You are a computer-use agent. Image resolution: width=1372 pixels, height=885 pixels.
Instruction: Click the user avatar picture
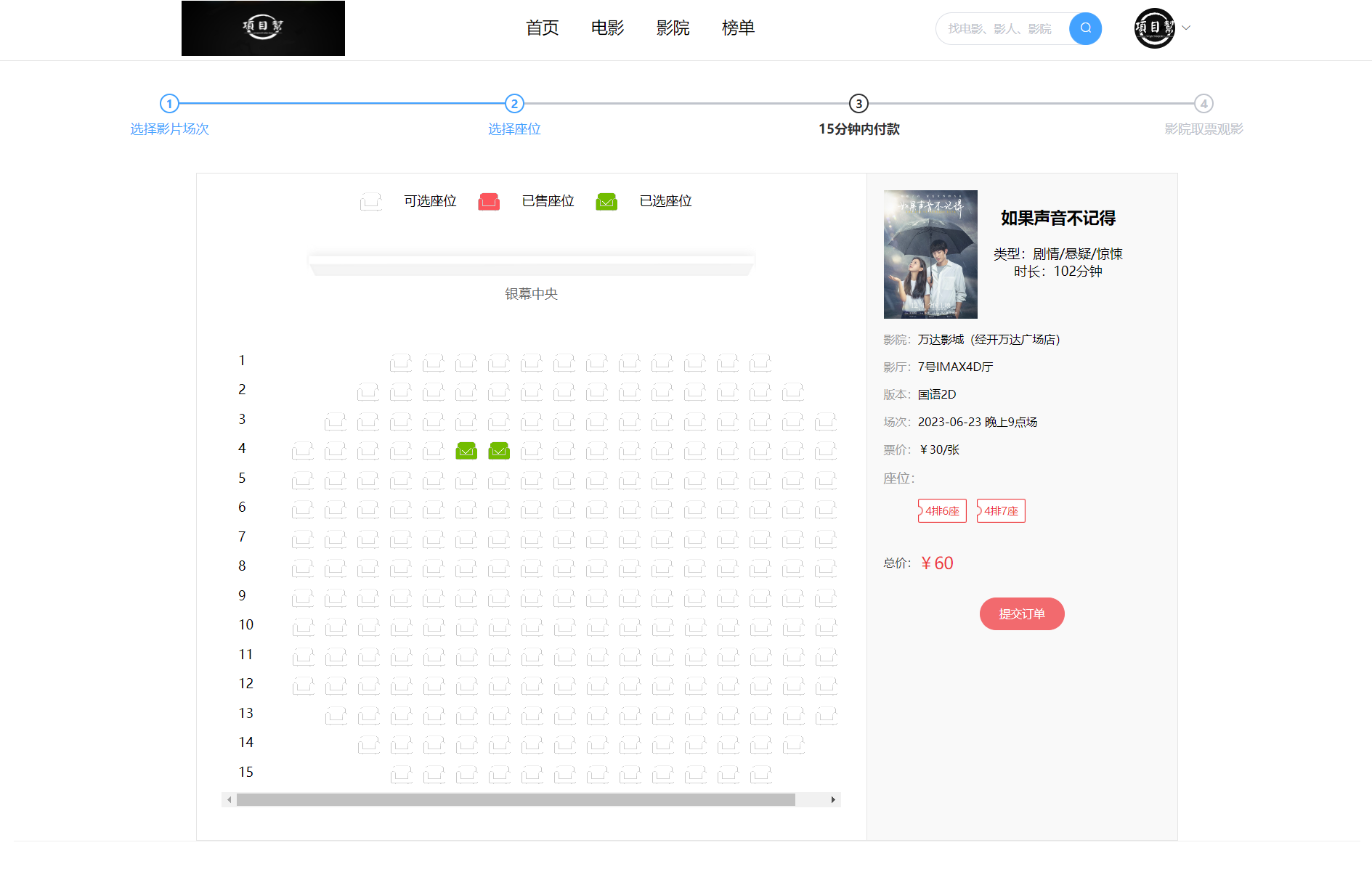(1155, 28)
